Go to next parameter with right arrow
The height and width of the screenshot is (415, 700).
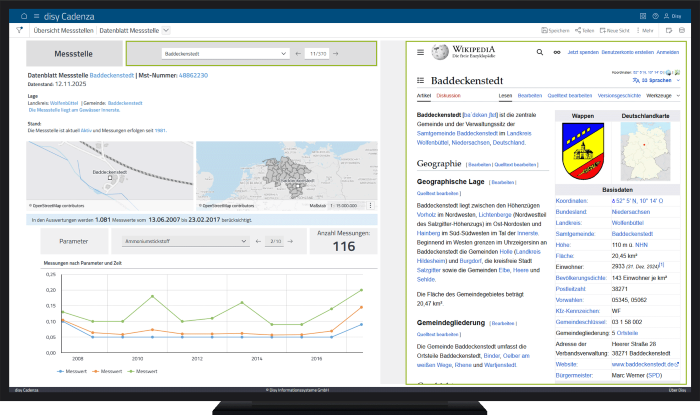click(290, 241)
